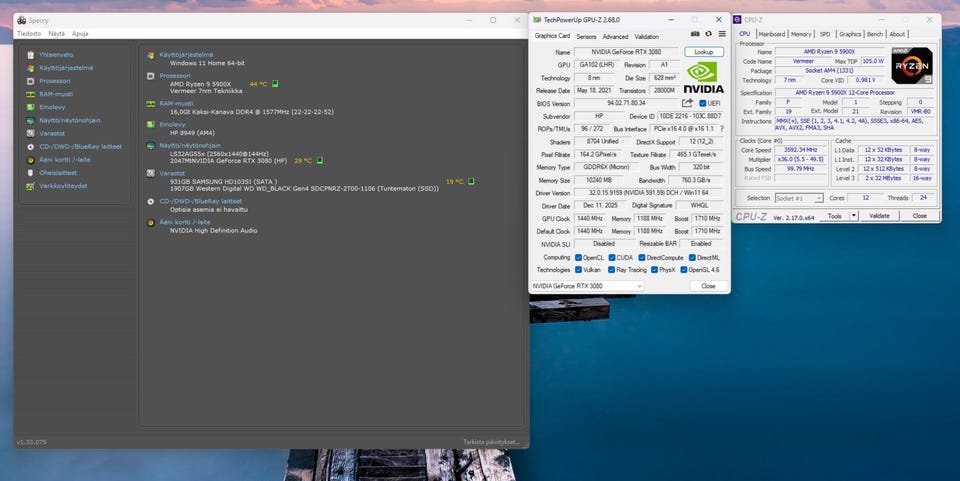The height and width of the screenshot is (481, 960).
Task: Click the Close button in CPU-Z
Action: coord(920,216)
